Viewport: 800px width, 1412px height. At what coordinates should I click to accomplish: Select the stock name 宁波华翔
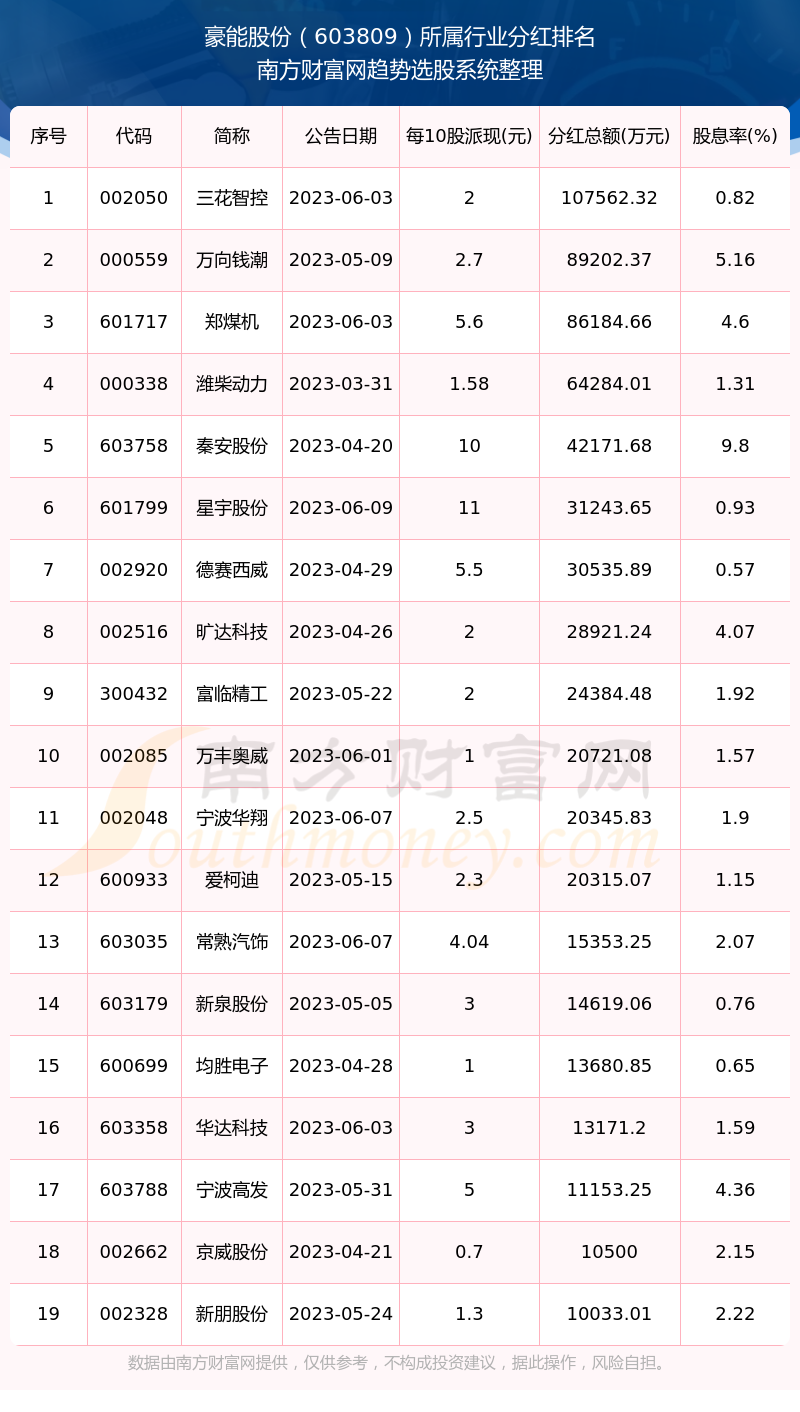(x=232, y=818)
